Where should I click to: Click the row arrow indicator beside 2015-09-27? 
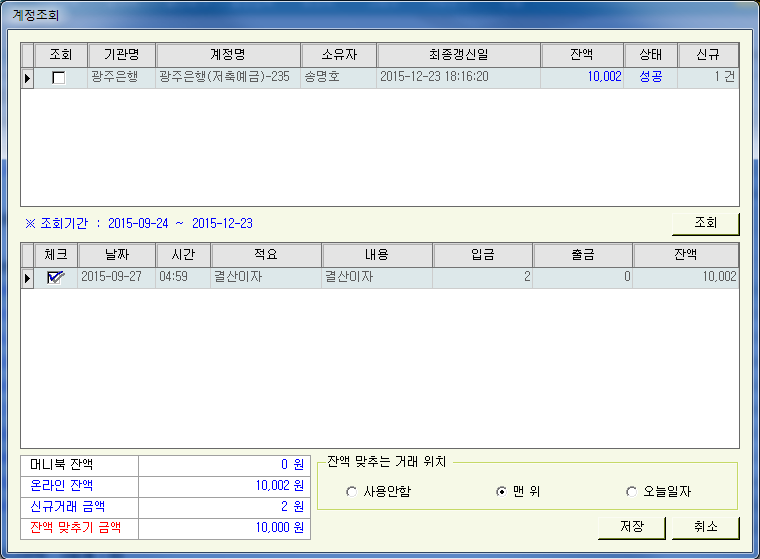[28, 278]
